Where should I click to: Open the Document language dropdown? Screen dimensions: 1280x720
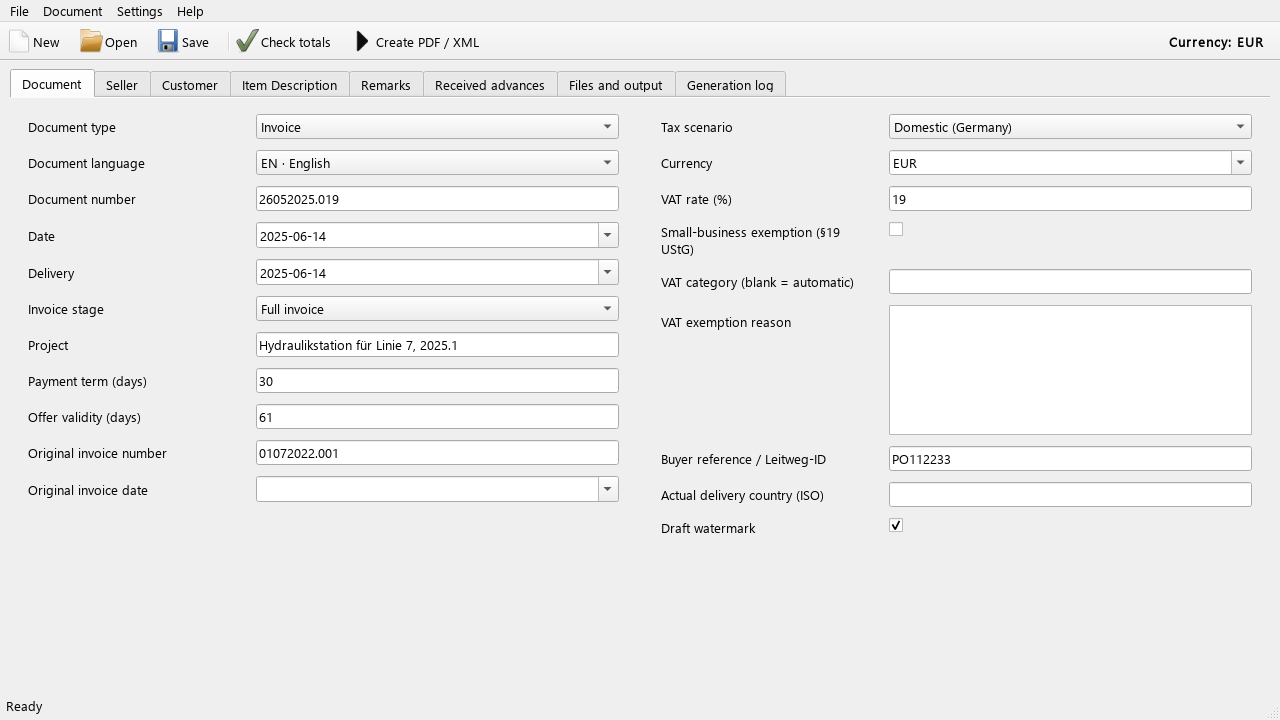[x=437, y=163]
